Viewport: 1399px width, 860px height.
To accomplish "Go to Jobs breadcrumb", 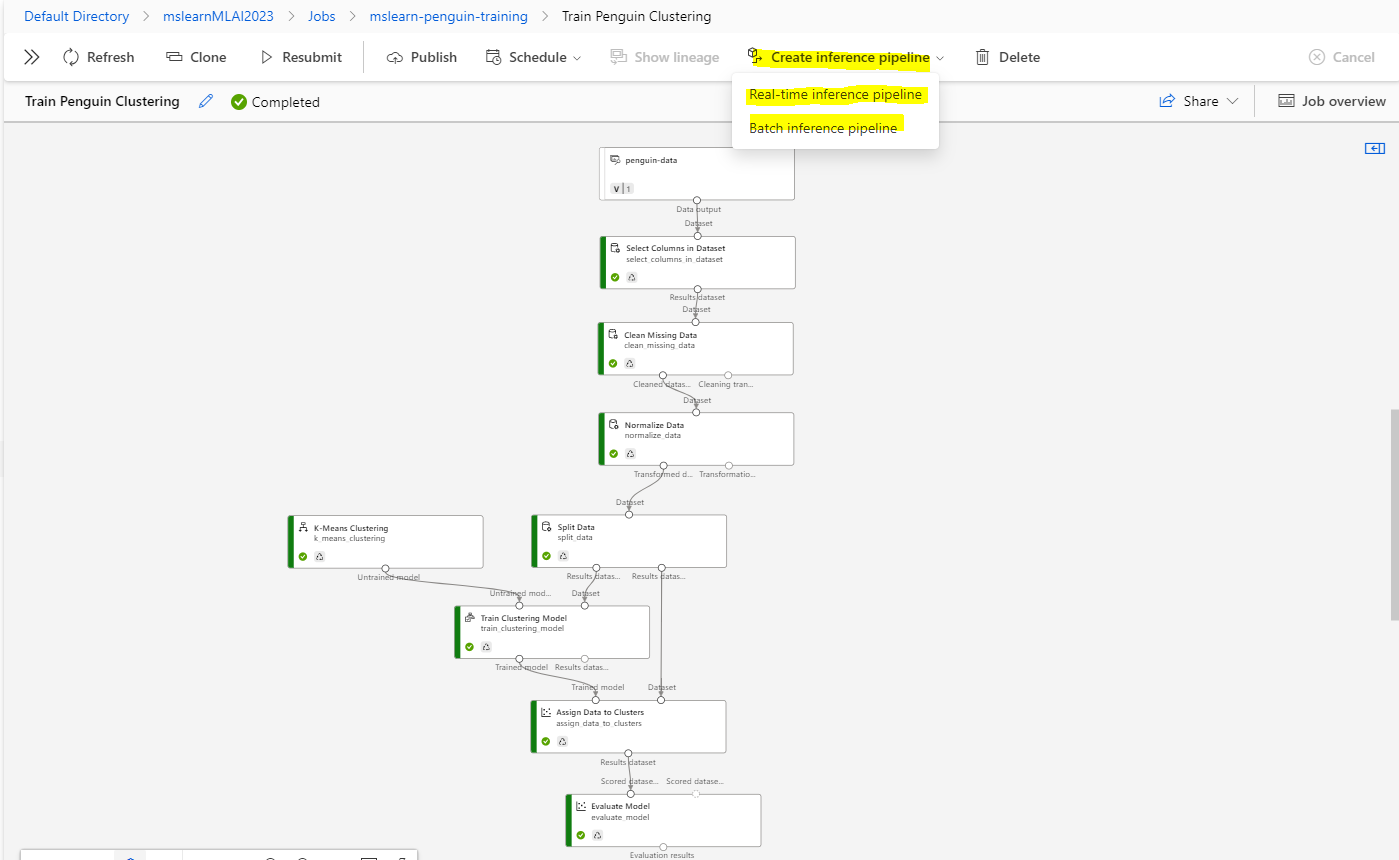I will click(x=322, y=16).
